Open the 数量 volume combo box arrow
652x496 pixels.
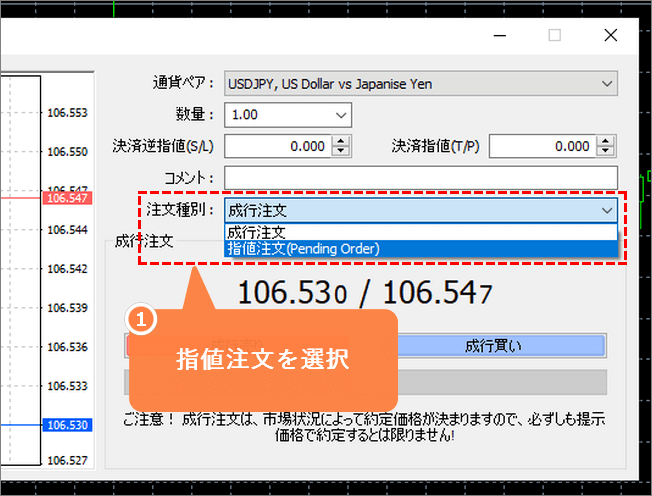pos(341,115)
